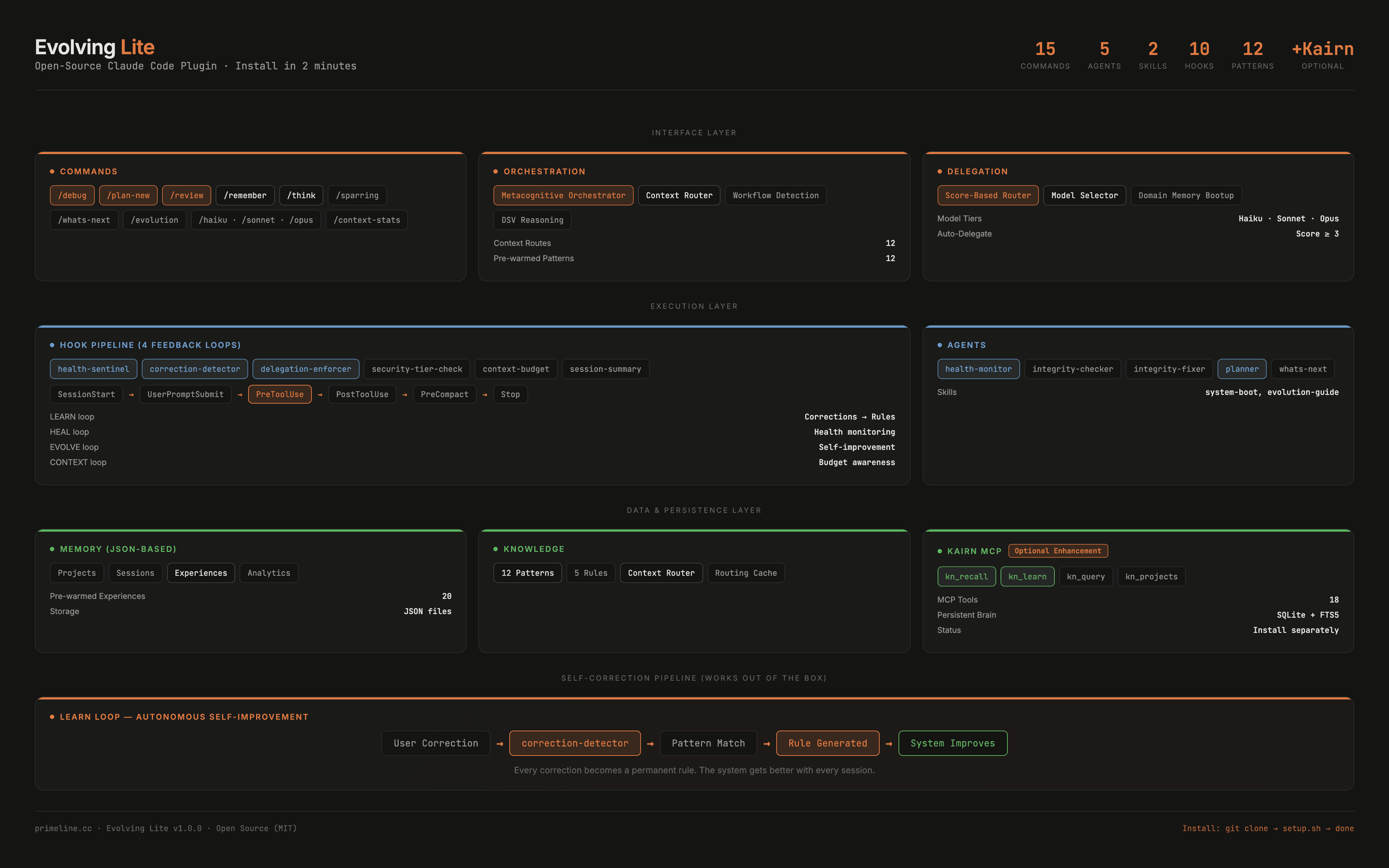Click the PreToolUse pipeline stage
The image size is (1389, 868).
(x=280, y=394)
